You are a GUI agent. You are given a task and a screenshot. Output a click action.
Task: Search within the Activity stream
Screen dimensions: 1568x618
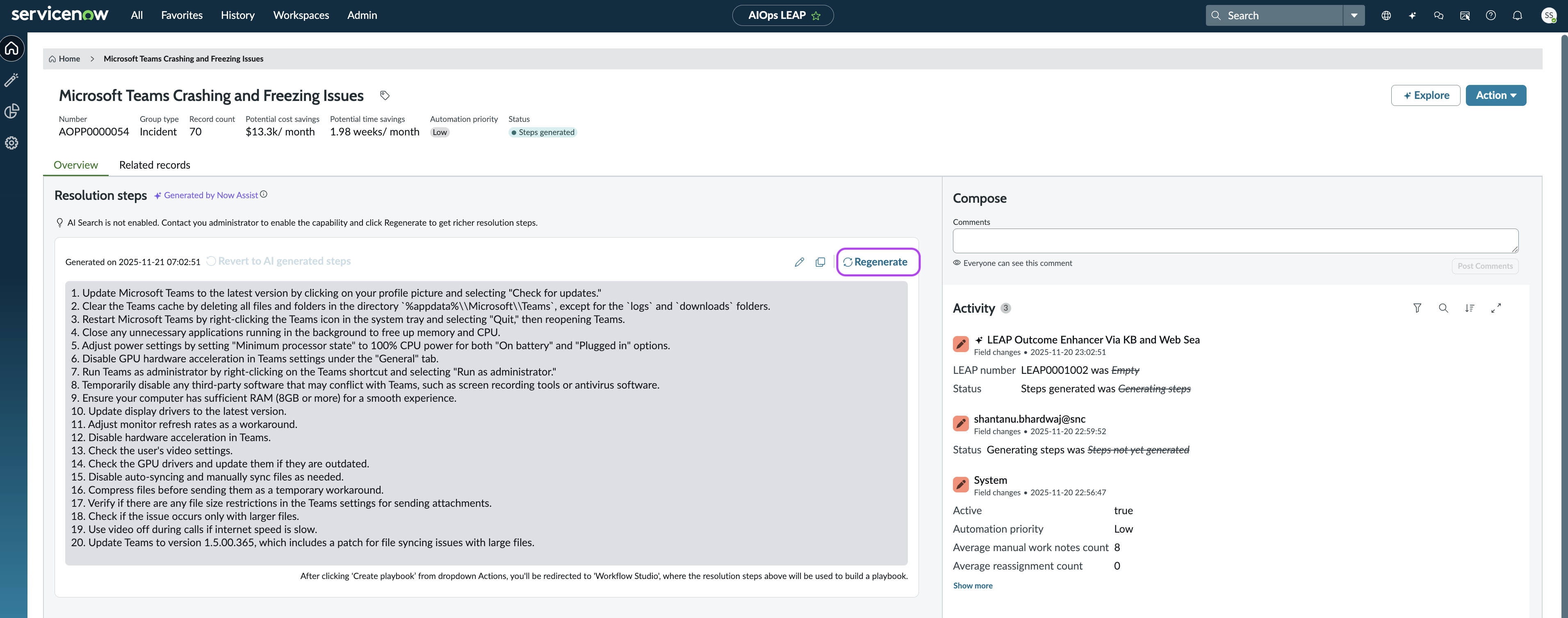tap(1443, 308)
